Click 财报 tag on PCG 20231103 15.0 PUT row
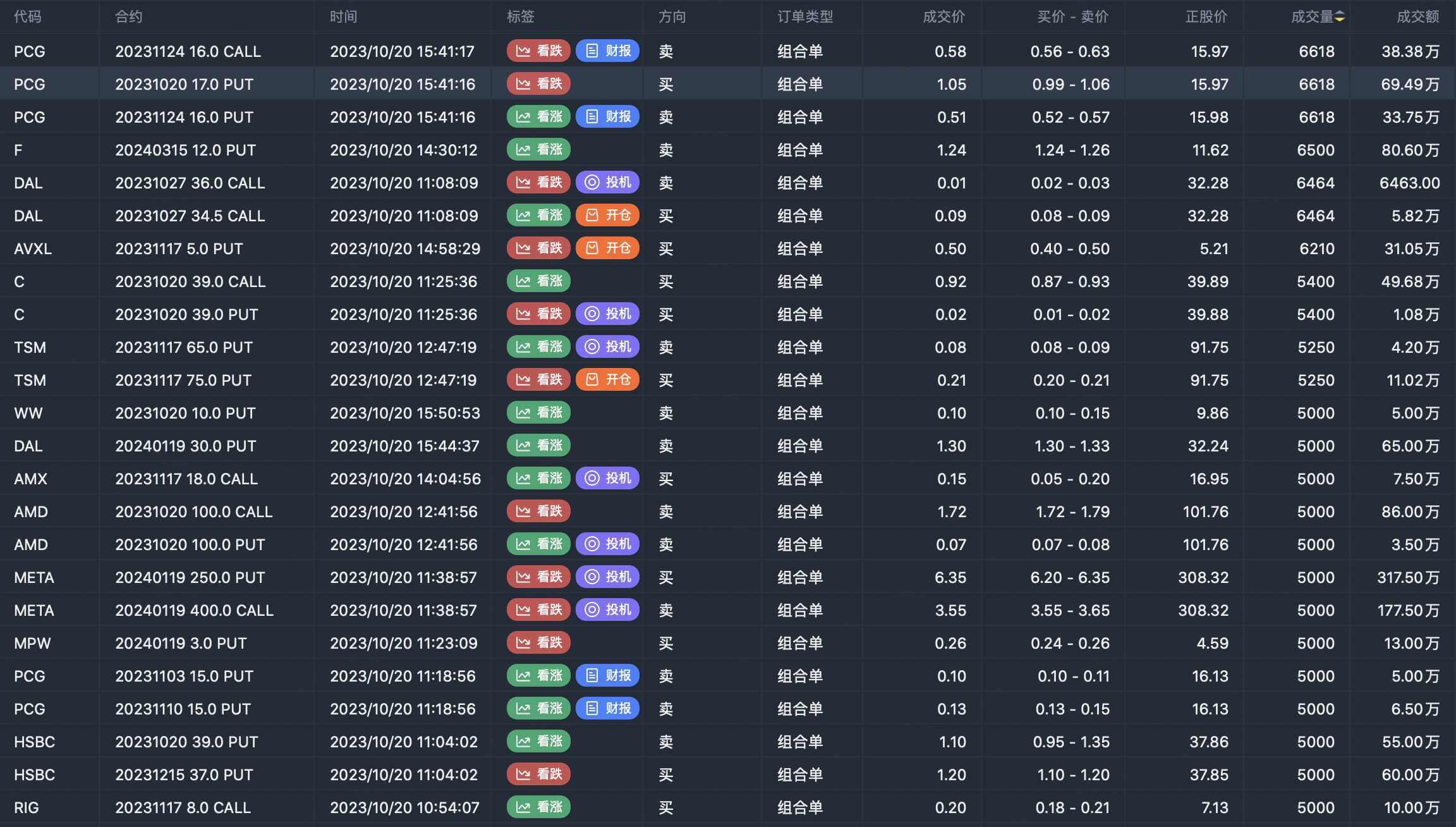Viewport: 1456px width, 827px height. tap(607, 676)
